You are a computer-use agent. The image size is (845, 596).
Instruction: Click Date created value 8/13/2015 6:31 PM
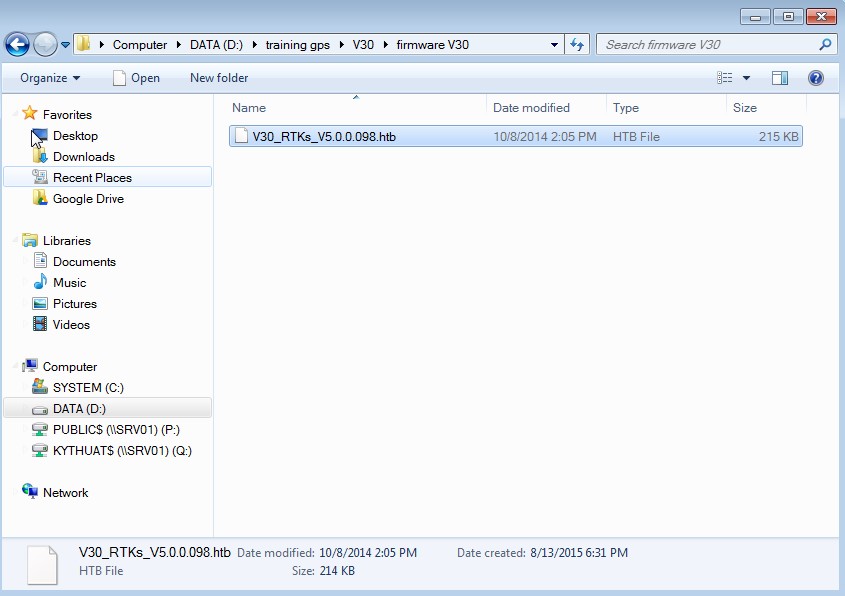(x=579, y=553)
